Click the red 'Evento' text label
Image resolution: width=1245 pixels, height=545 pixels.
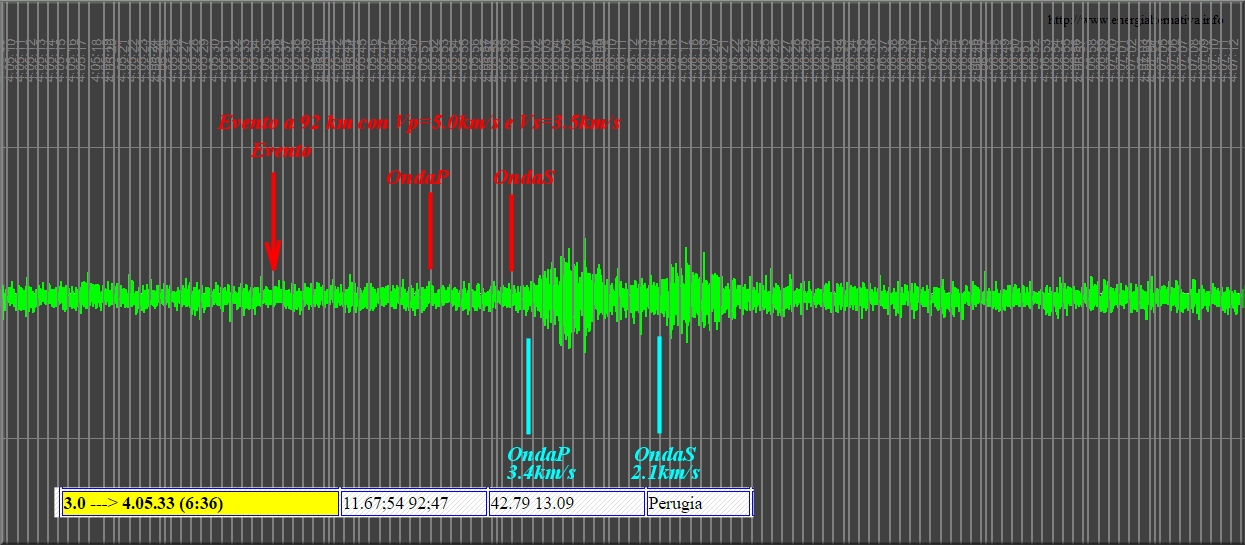pos(281,151)
